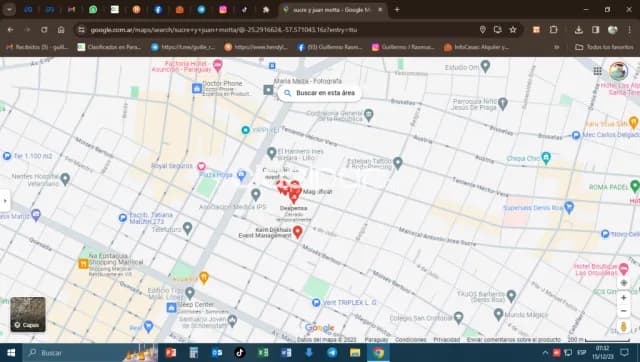Image resolution: width=640 pixels, height=362 pixels.
Task: Open Chrome downloads icon
Action: coord(578,30)
